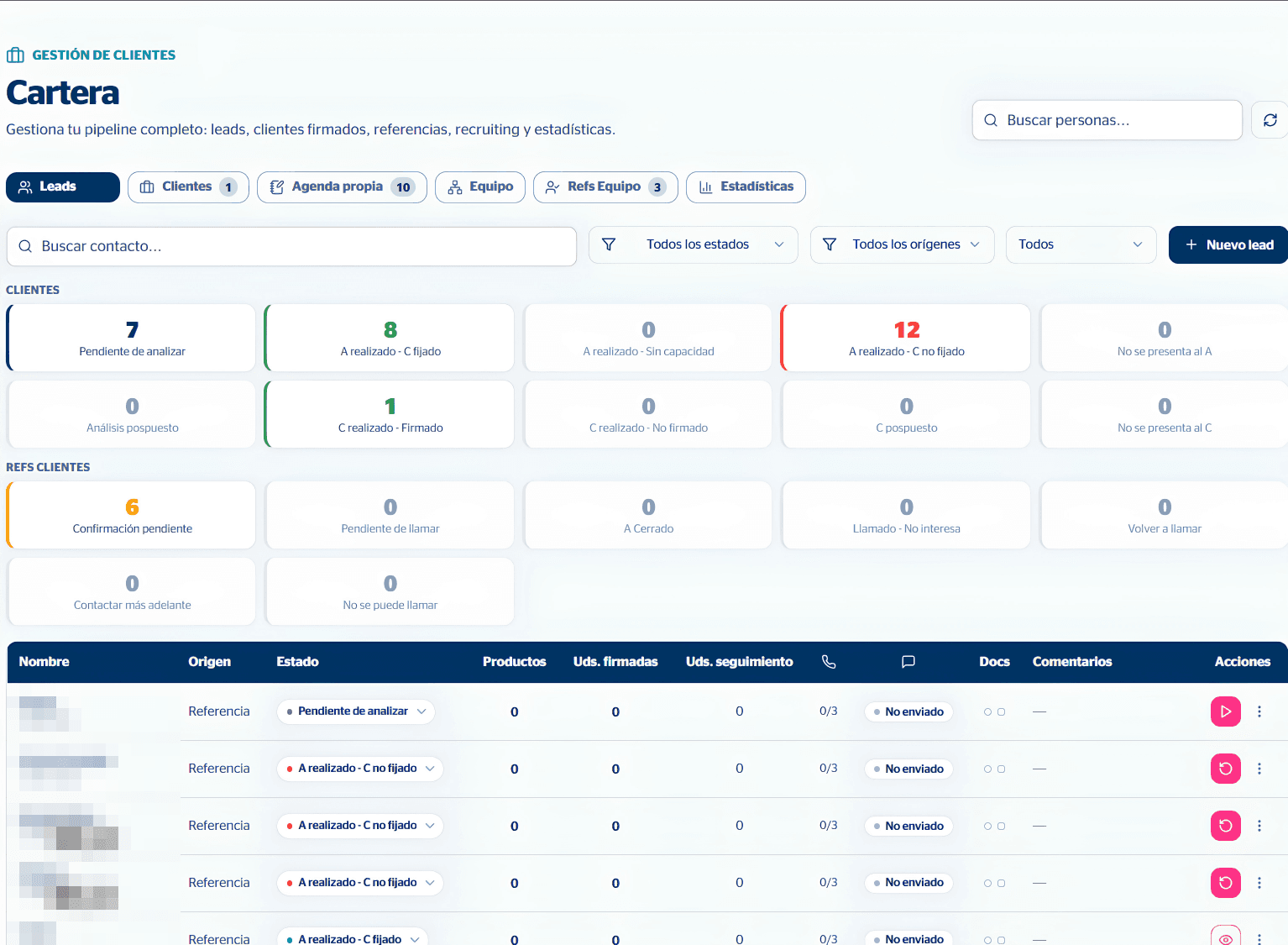Click the docs indicator circles in first row
The image size is (1288, 945).
994,711
